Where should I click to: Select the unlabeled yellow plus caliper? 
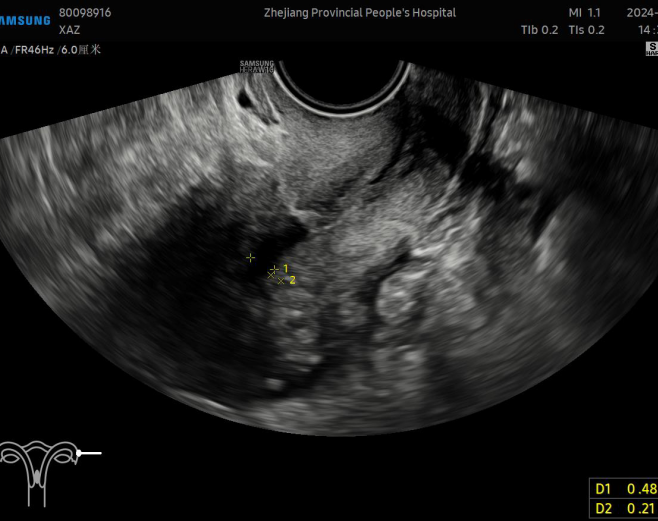point(251,258)
